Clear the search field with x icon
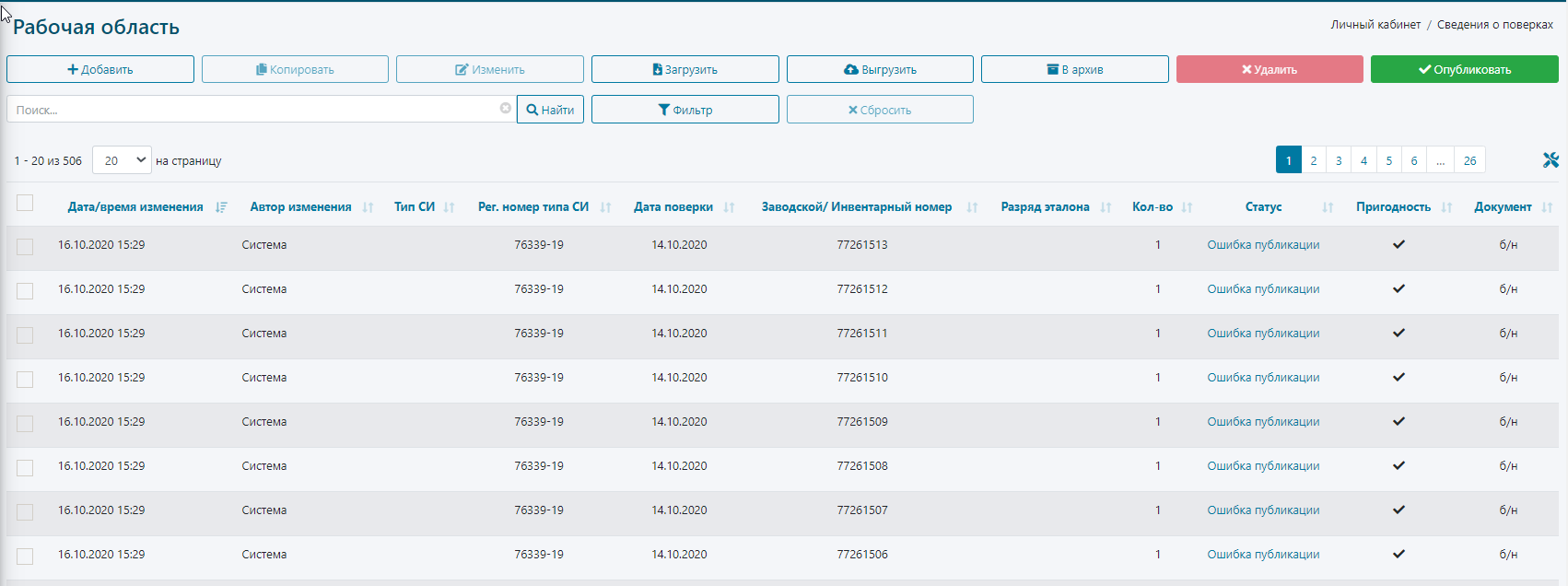The width and height of the screenshot is (1568, 586). click(505, 109)
